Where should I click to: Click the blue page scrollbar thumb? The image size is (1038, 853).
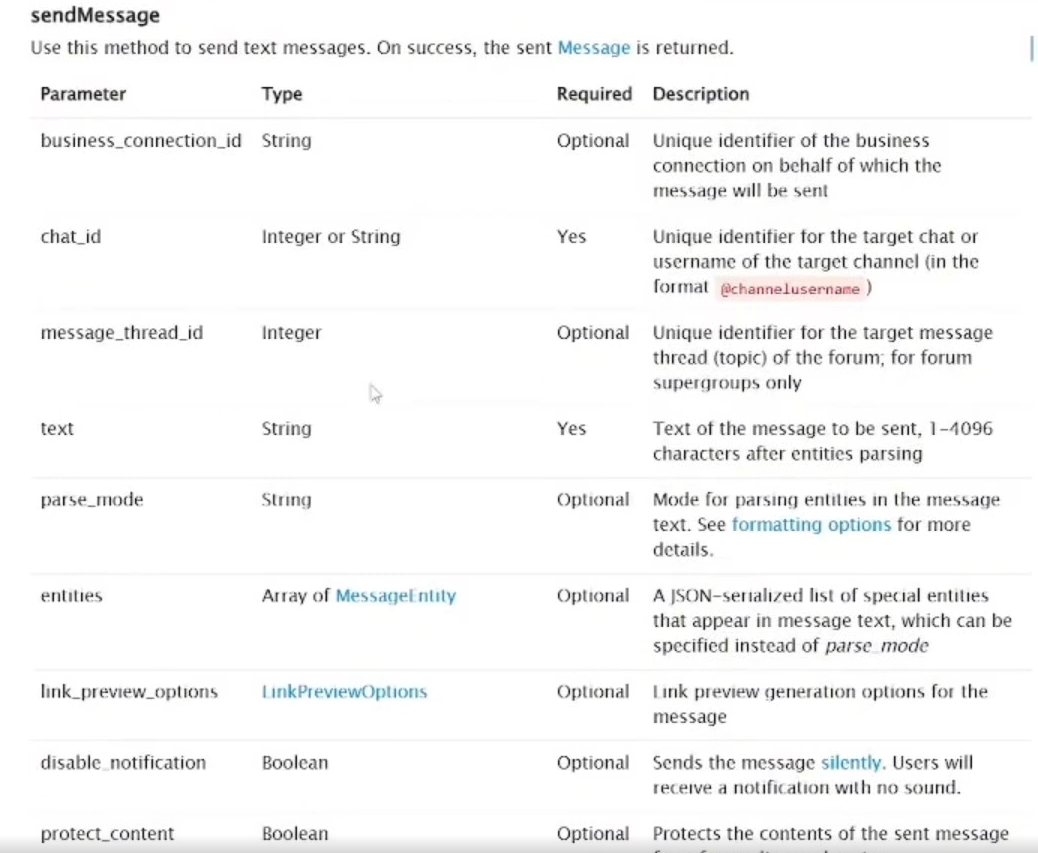(x=1031, y=48)
